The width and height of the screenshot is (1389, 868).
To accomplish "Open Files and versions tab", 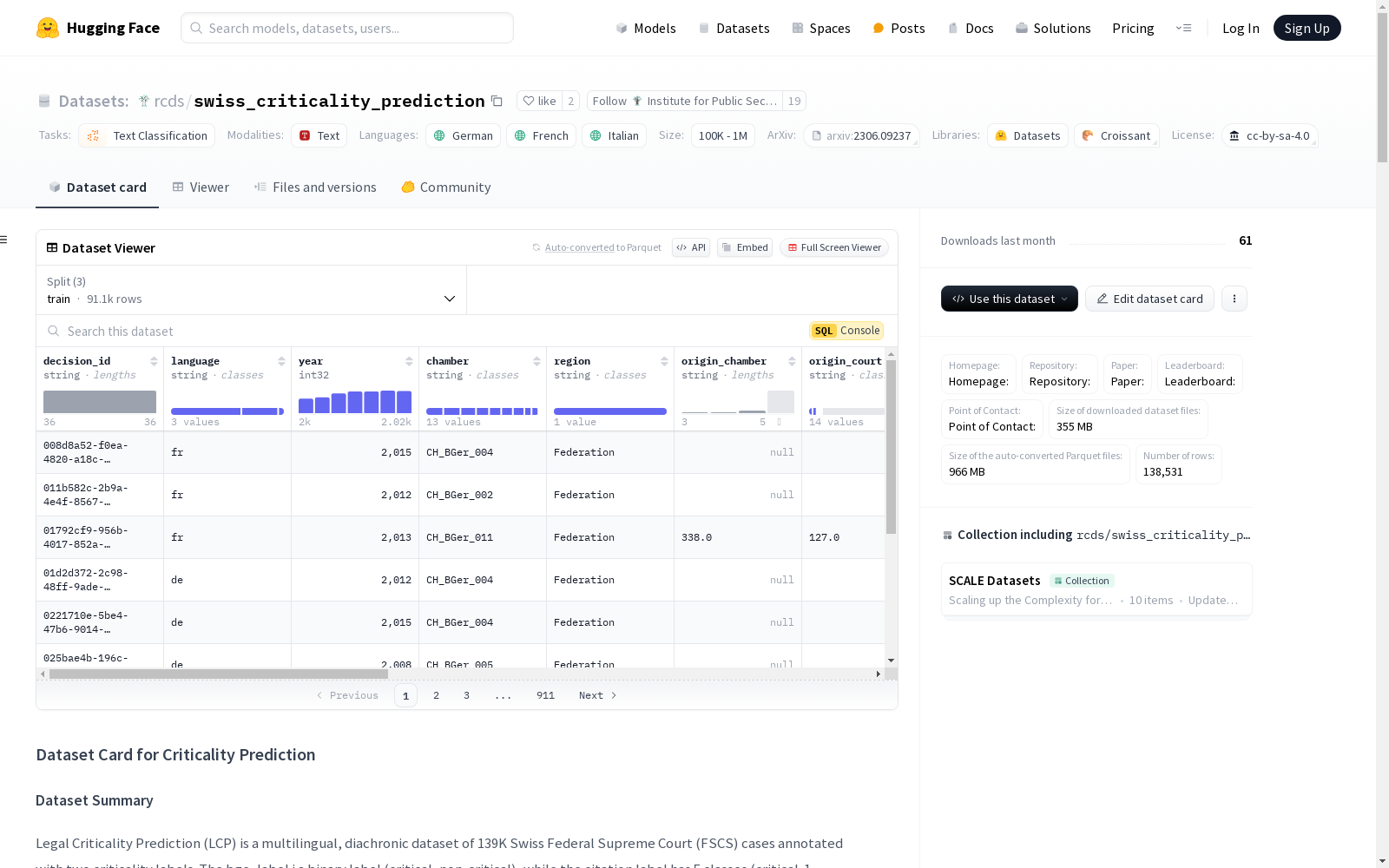I will coord(315,187).
